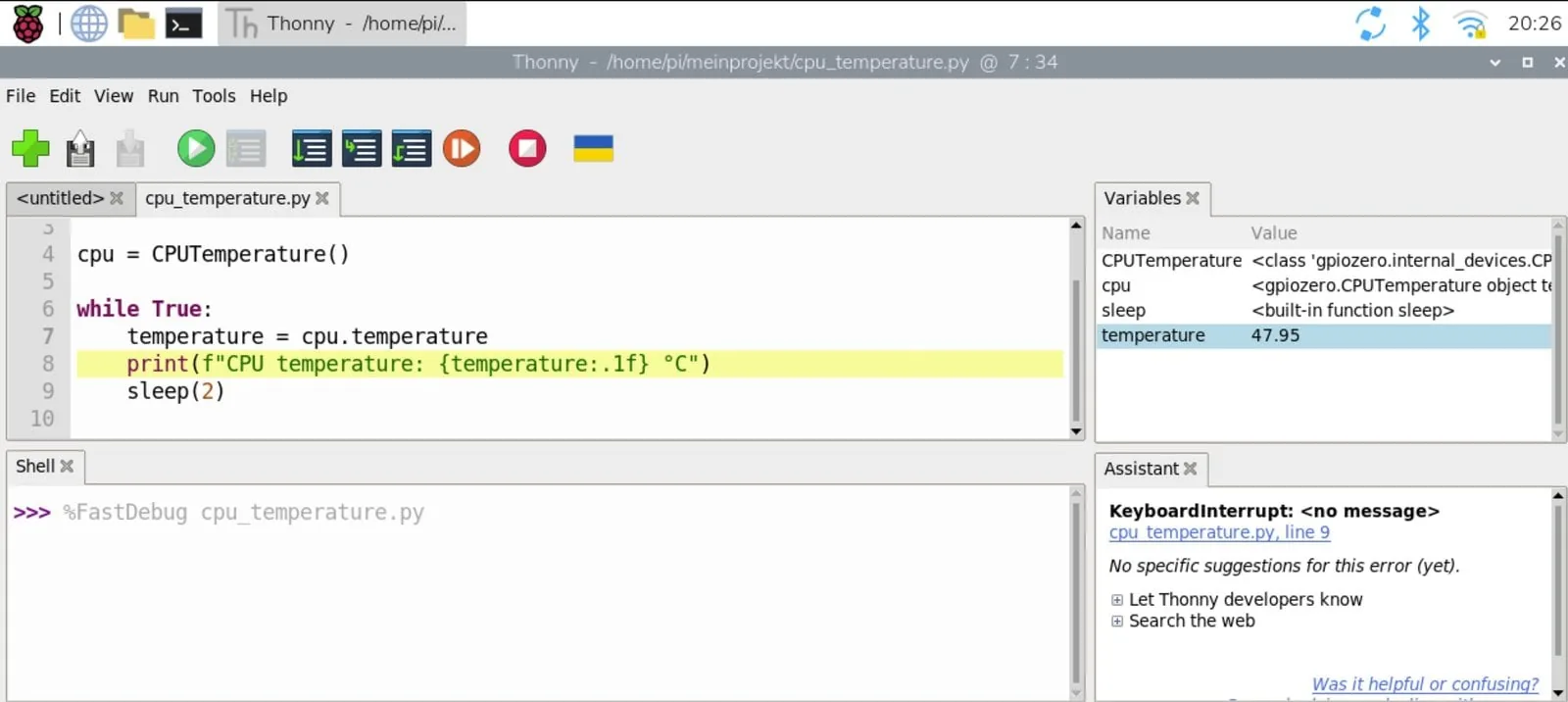This screenshot has width=1568, height=702.
Task: Switch to the <untitled> editor tab
Action: [60, 198]
